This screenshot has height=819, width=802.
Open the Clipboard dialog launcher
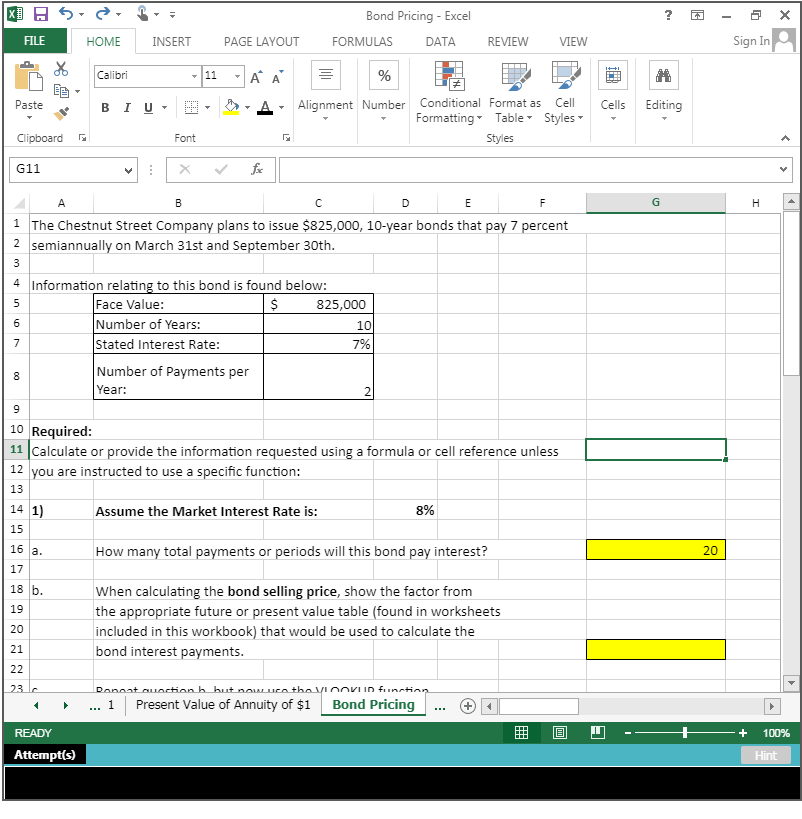[x=82, y=137]
